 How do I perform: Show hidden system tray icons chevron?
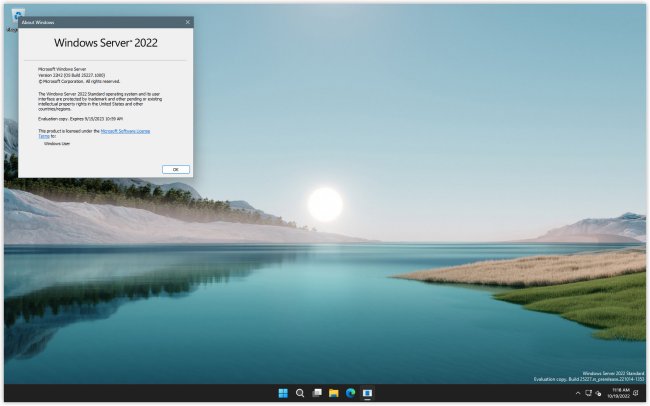click(578, 393)
